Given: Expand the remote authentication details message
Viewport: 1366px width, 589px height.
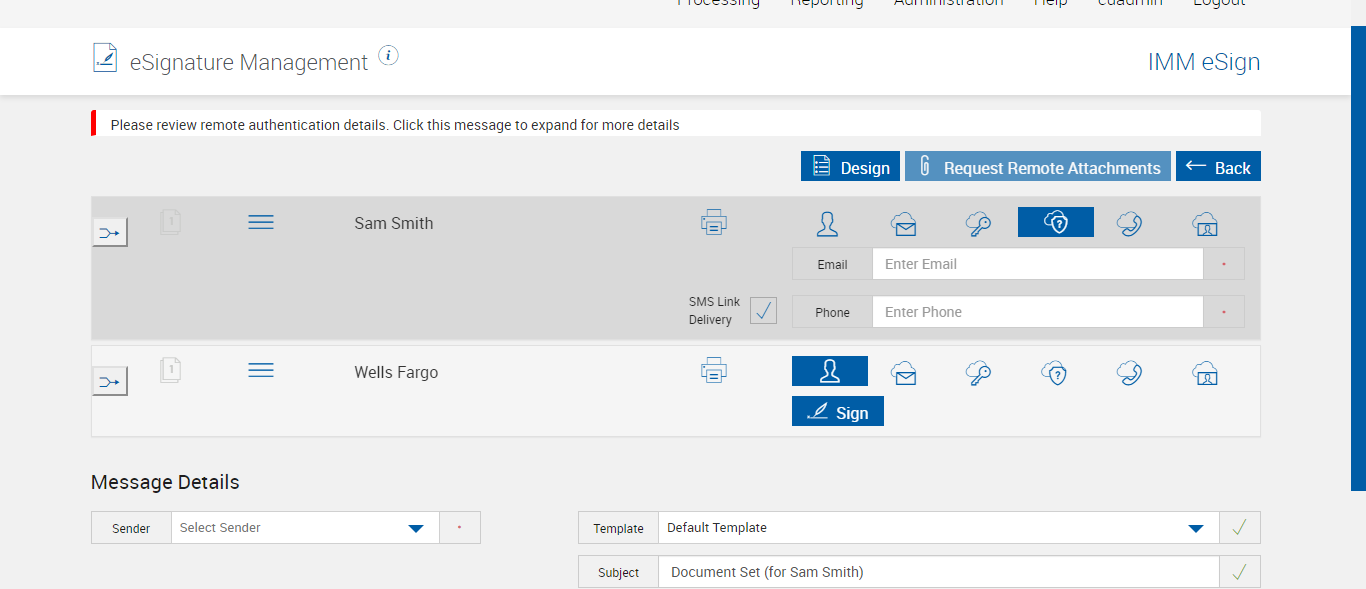Looking at the screenshot, I should pos(395,125).
